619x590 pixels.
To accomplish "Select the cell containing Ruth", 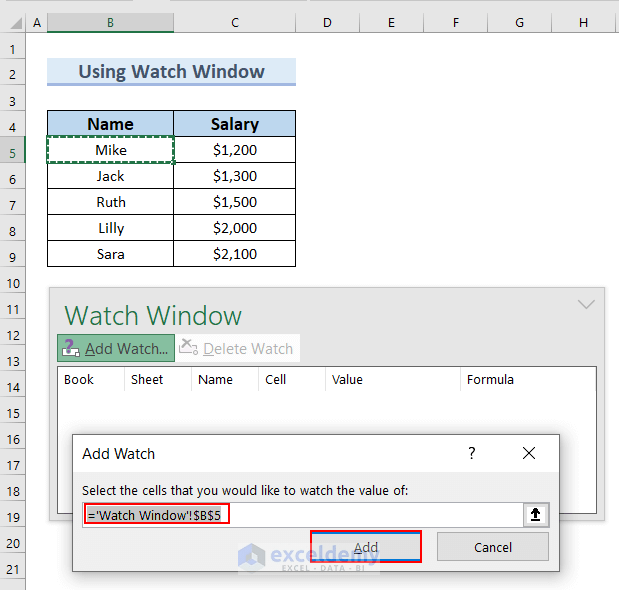I will tap(111, 202).
